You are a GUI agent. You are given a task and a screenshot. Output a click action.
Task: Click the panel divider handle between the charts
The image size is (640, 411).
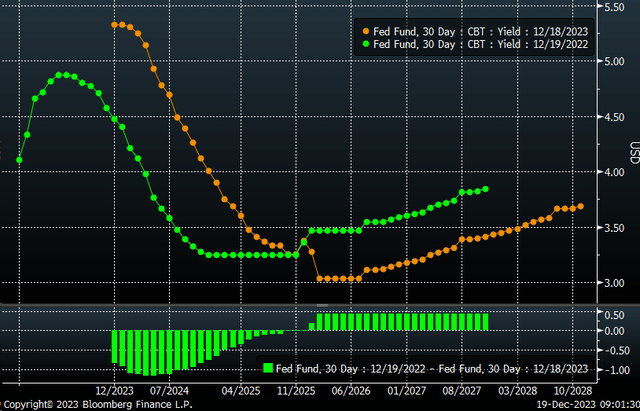[322, 305]
